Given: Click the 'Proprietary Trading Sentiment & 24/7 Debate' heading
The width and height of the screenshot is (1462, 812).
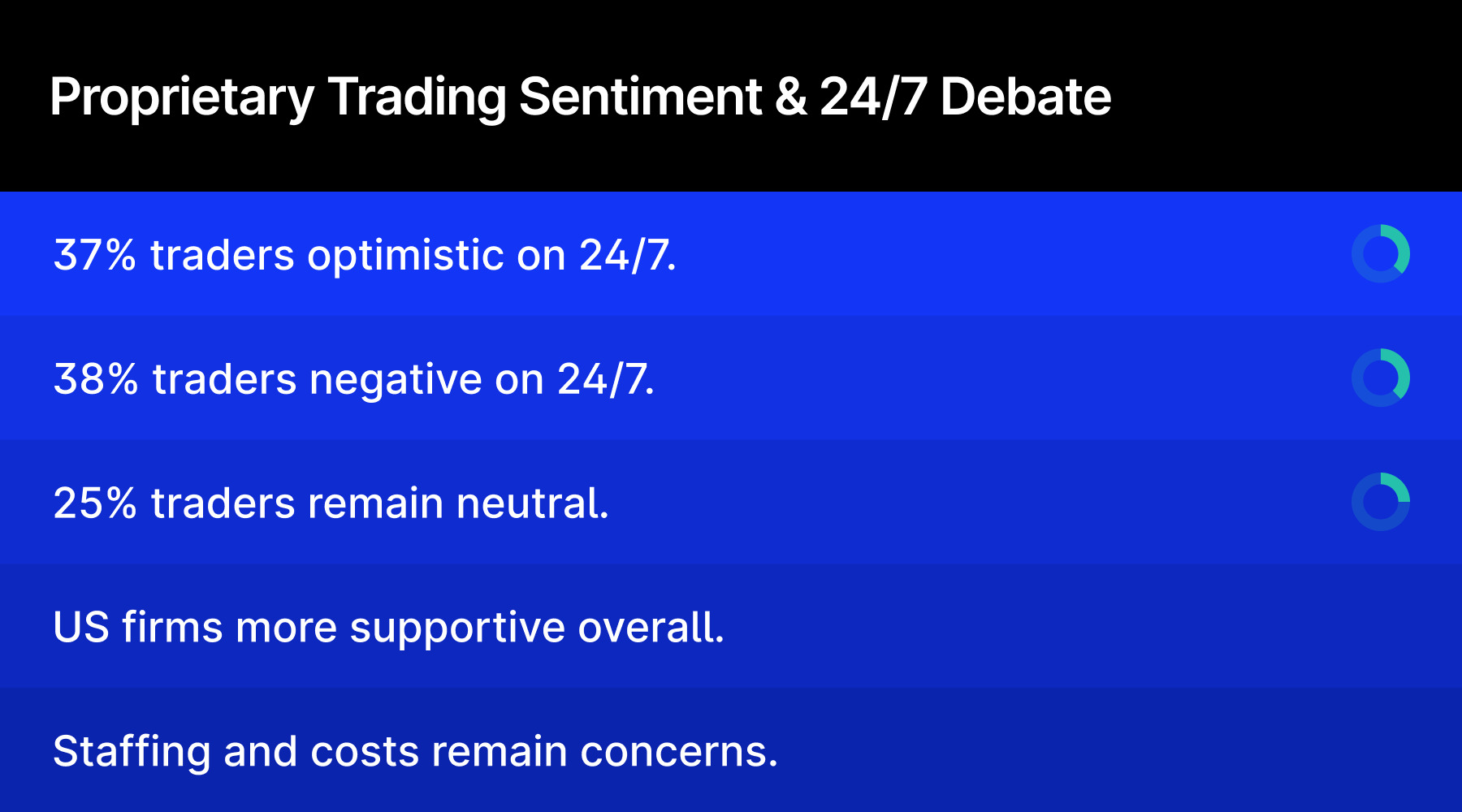Looking at the screenshot, I should (580, 97).
